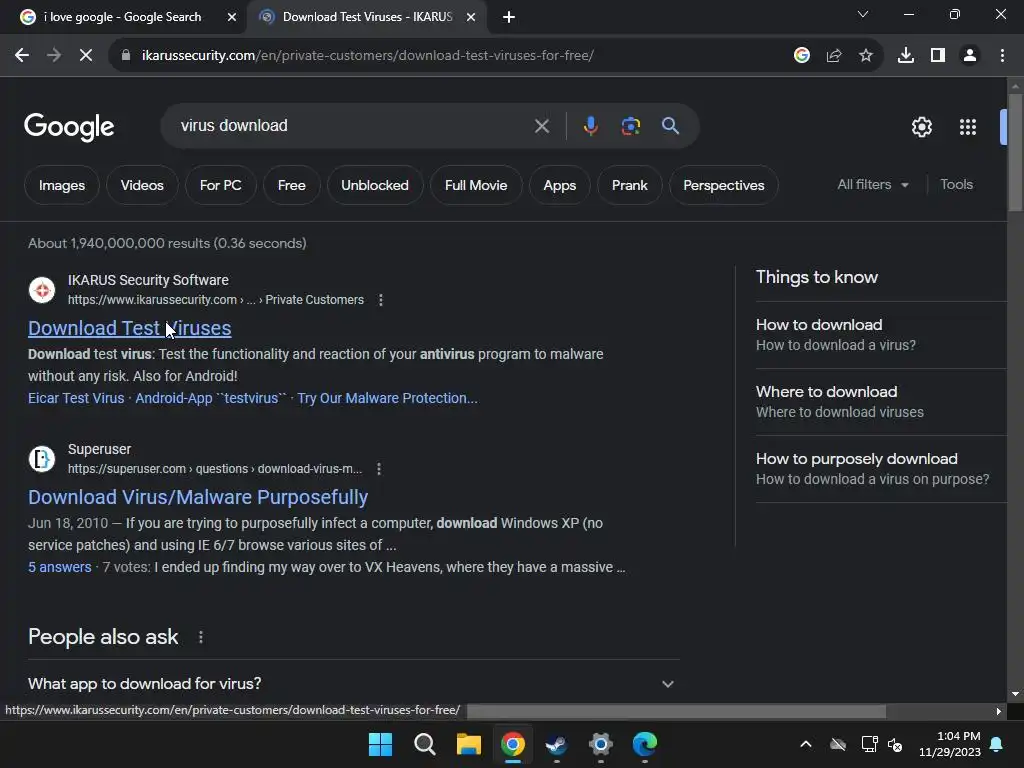Viewport: 1024px width, 768px height.
Task: Open tab search chevron in title bar
Action: 863,14
